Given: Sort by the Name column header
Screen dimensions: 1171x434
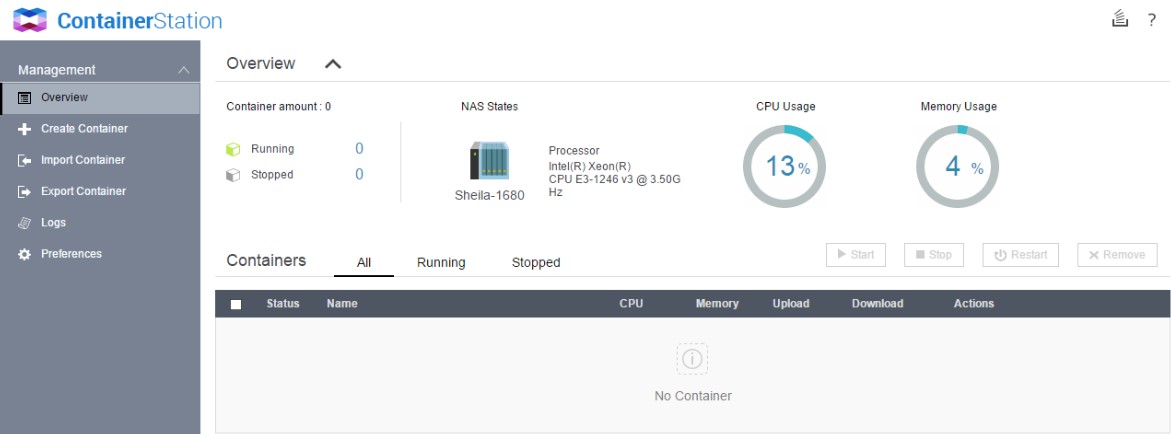Looking at the screenshot, I should [x=342, y=304].
